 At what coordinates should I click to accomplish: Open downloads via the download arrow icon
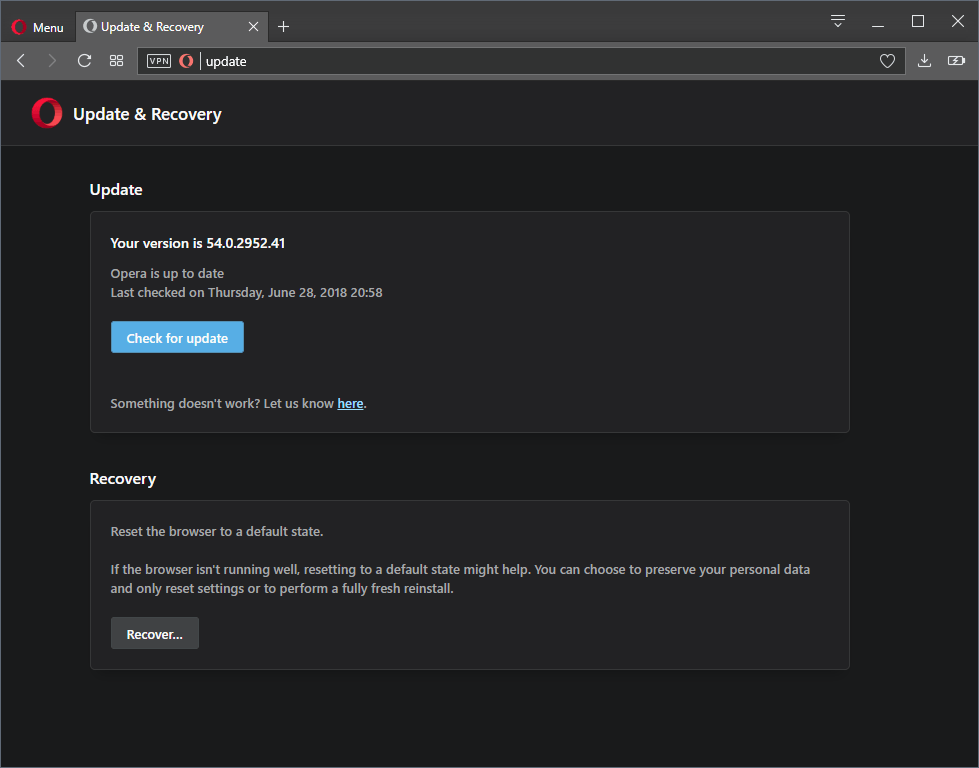(x=924, y=61)
